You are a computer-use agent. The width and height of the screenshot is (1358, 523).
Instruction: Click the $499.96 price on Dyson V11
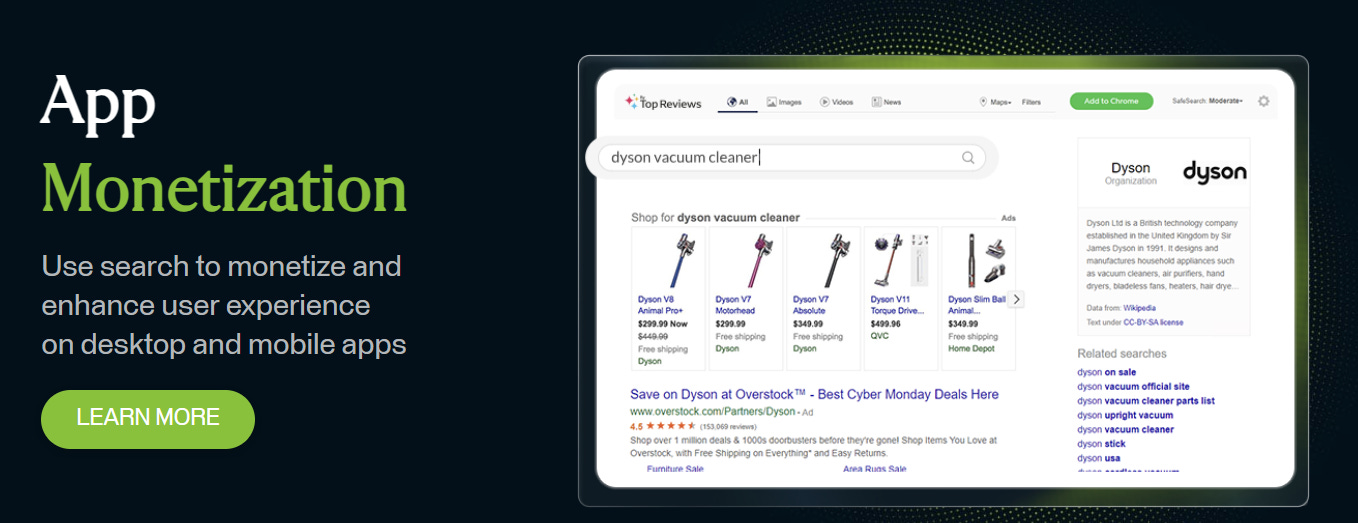click(886, 324)
